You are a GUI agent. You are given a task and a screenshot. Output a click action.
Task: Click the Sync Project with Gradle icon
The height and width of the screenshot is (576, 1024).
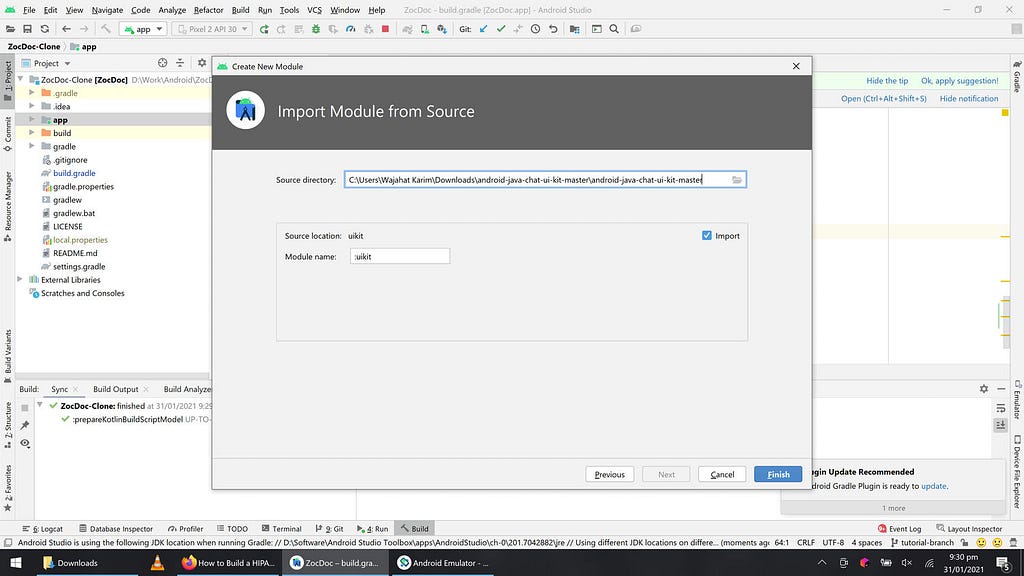[408, 29]
